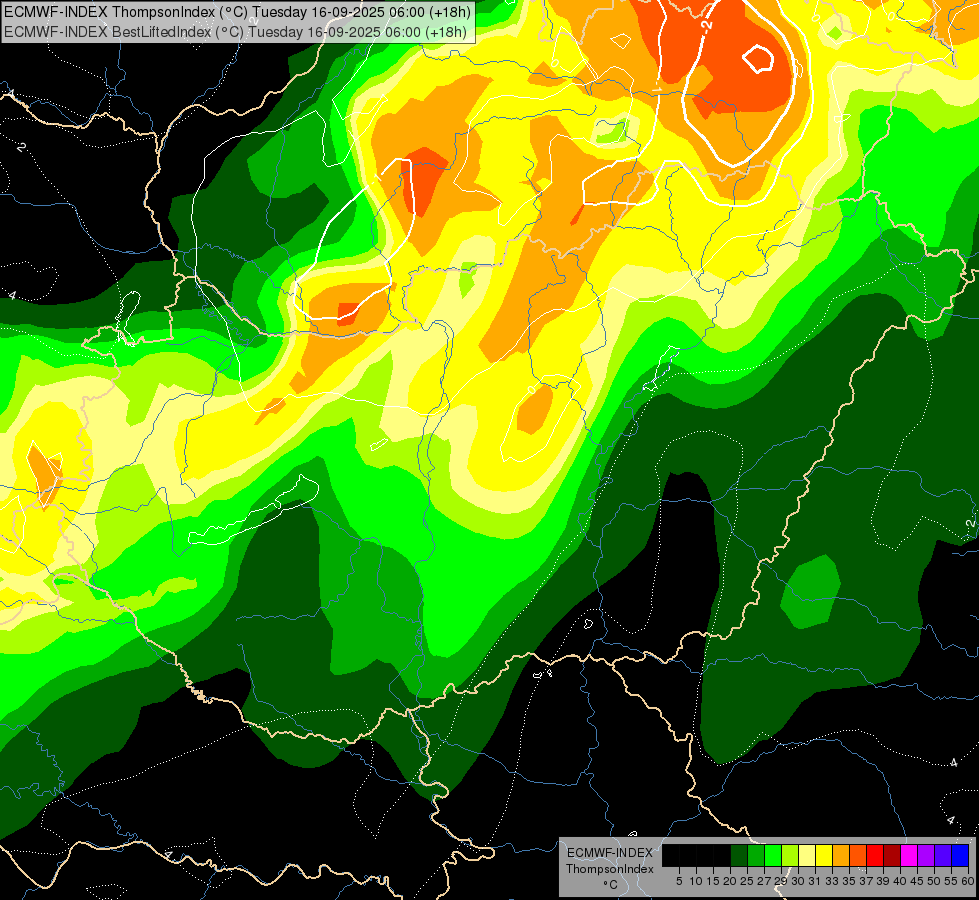Screen dimensions: 979x900
Task: Click legend scale value 5
Action: [679, 881]
